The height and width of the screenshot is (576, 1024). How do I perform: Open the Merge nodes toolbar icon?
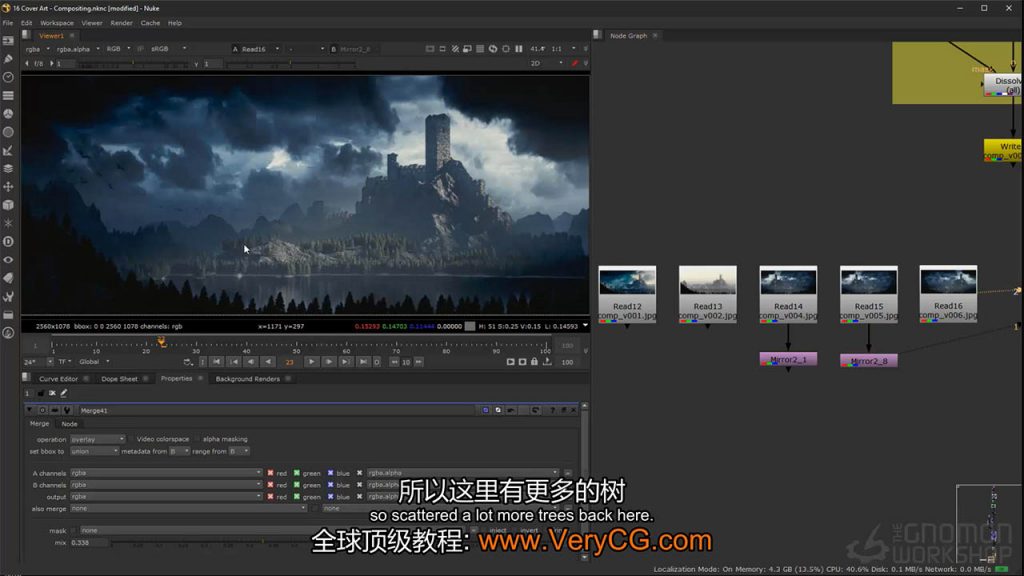(8, 168)
